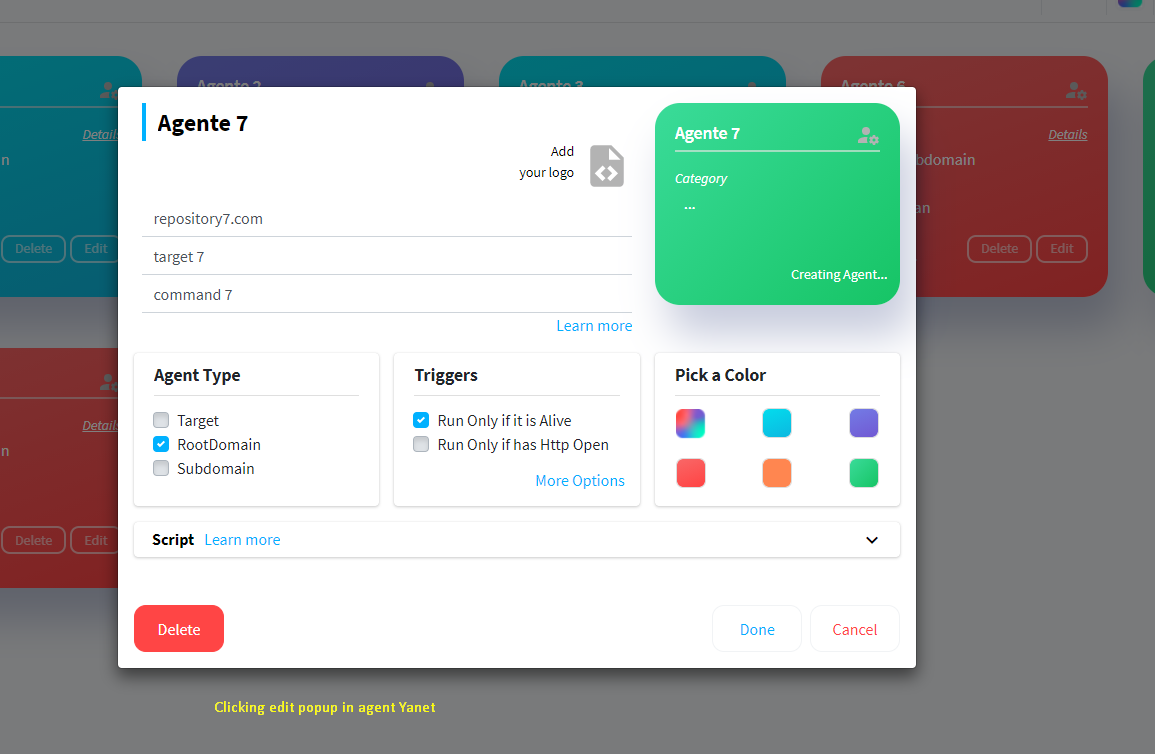
Task: Click user settings icon on Agente 7 preview card
Action: point(868,135)
